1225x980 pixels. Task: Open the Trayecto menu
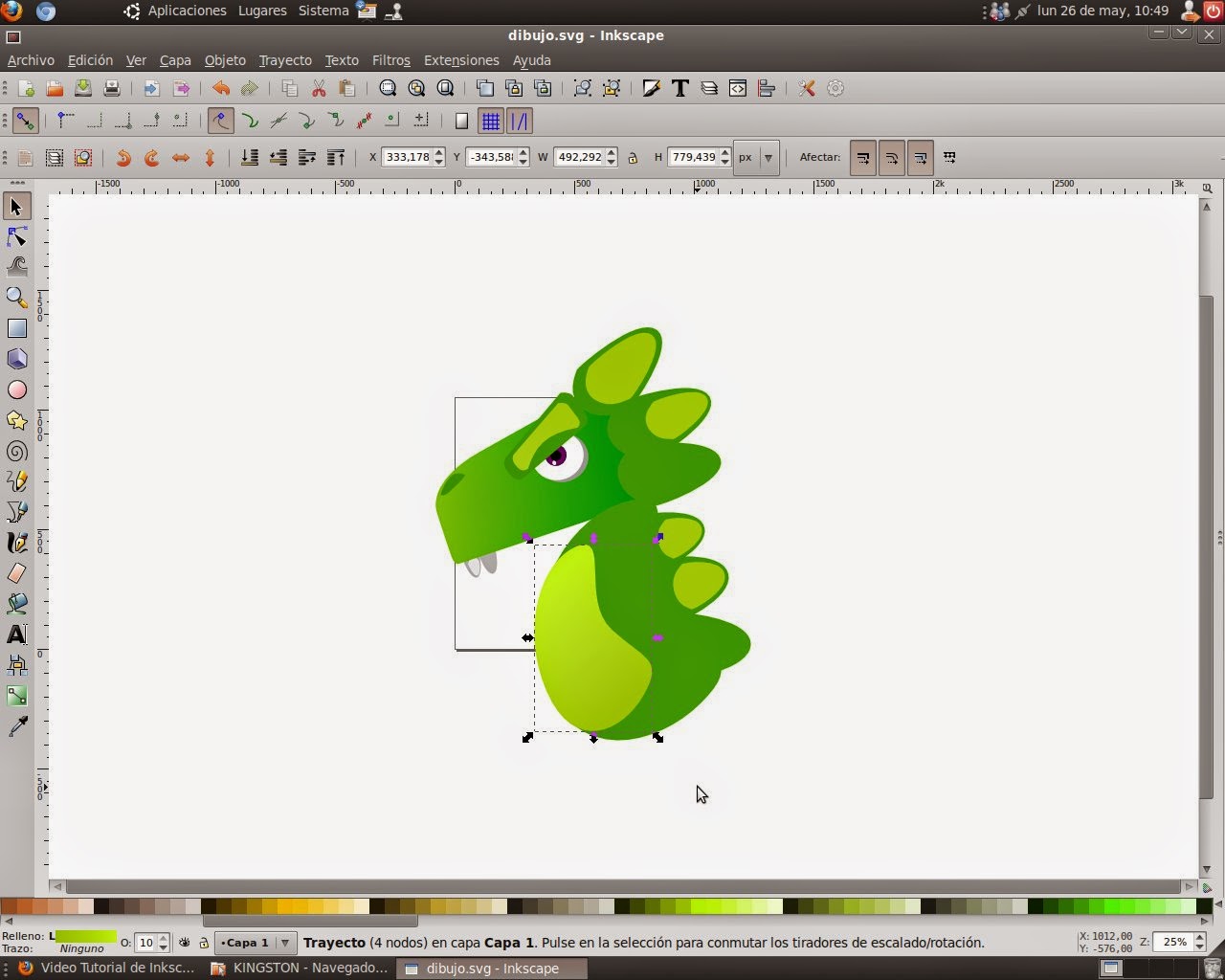[284, 59]
